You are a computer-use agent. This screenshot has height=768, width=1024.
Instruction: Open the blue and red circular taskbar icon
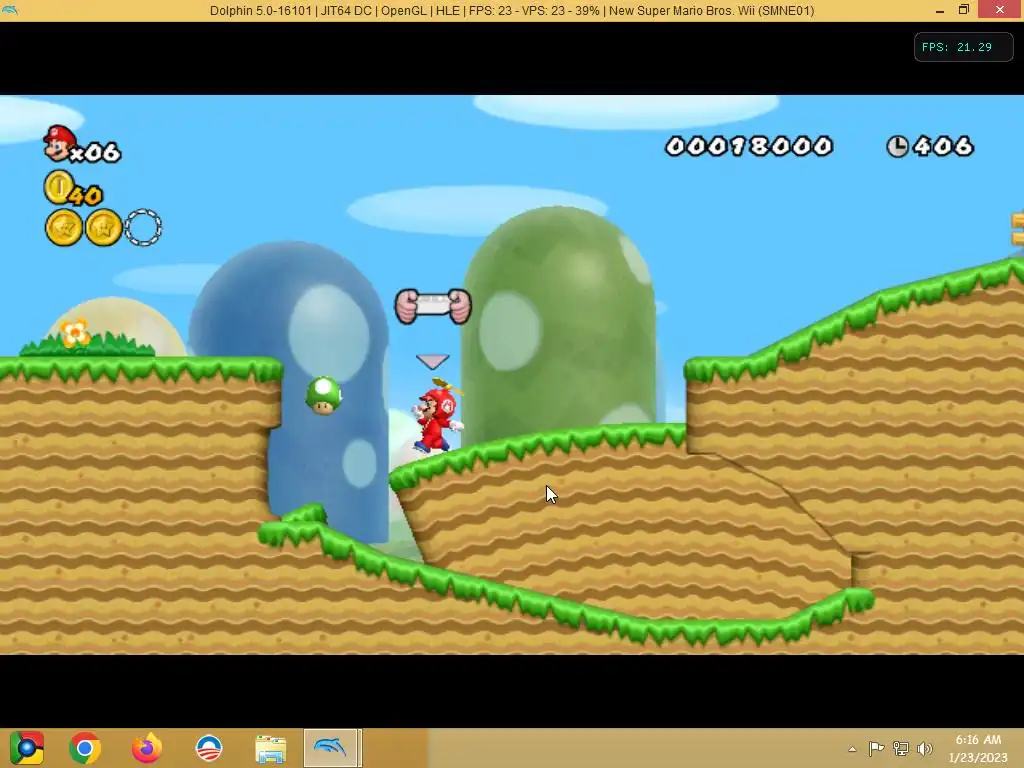[x=209, y=748]
